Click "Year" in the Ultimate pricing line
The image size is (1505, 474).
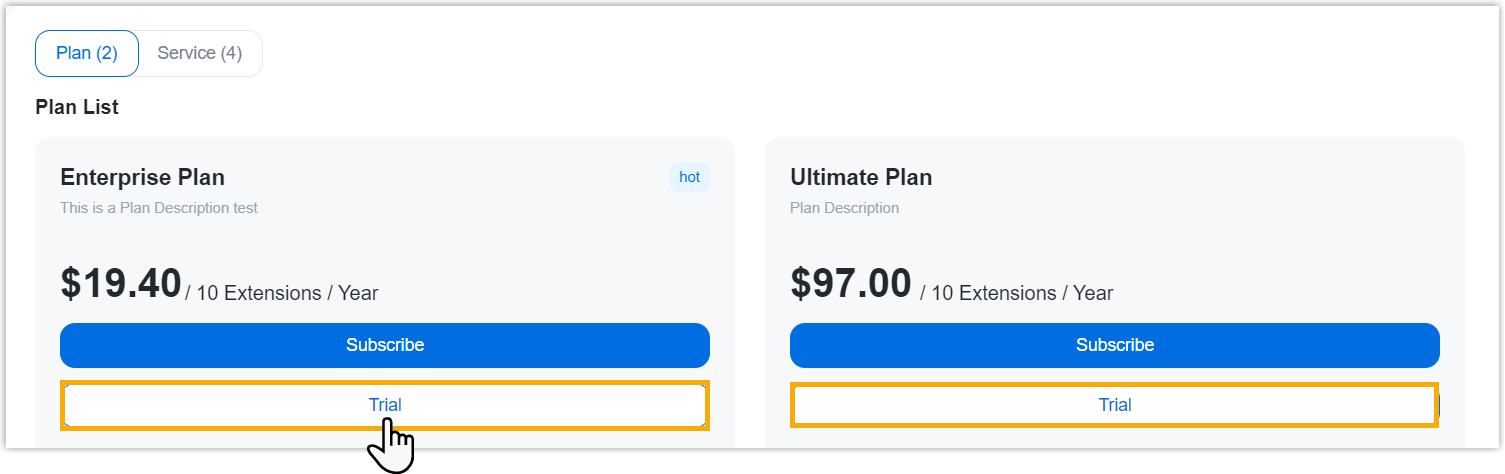point(1092,293)
